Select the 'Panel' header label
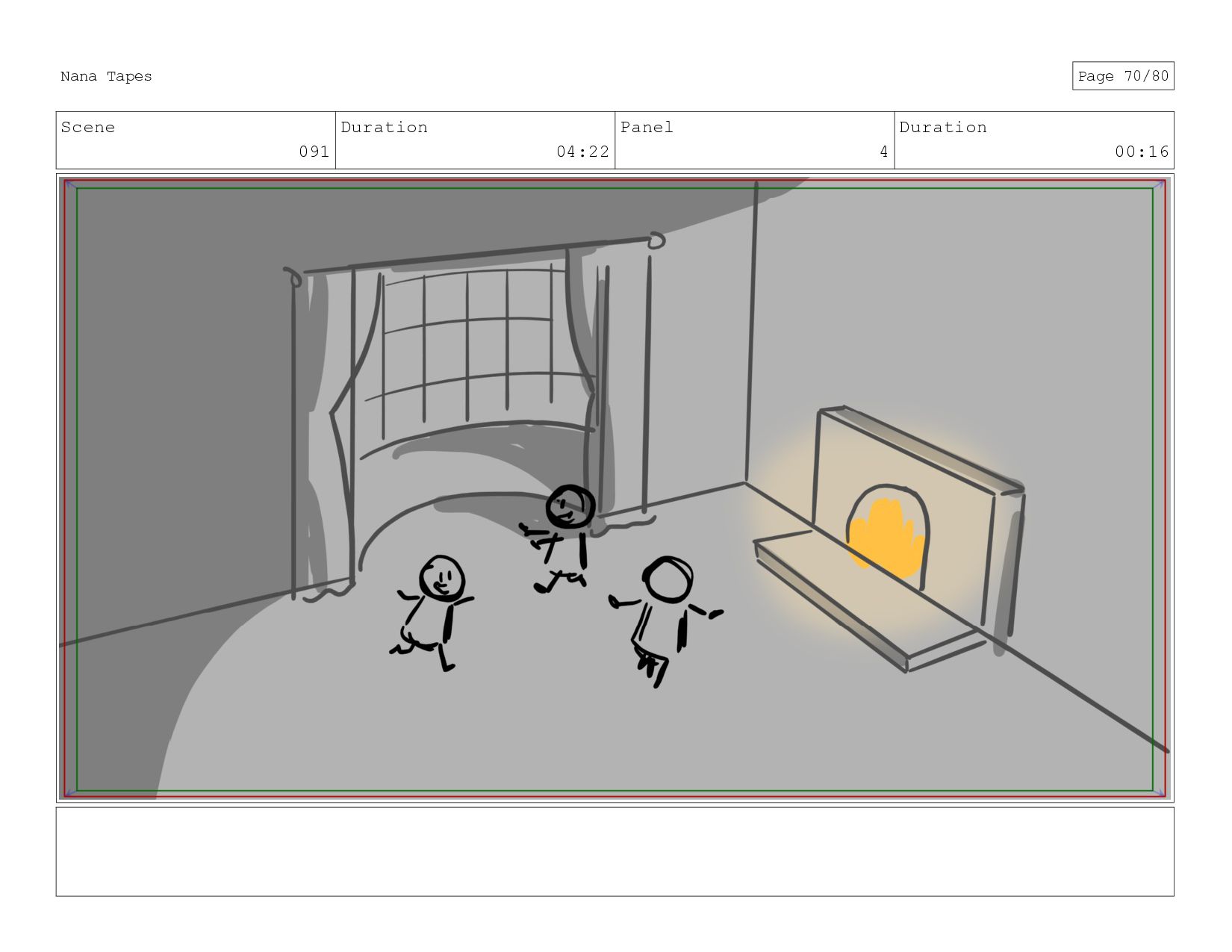 [x=647, y=128]
